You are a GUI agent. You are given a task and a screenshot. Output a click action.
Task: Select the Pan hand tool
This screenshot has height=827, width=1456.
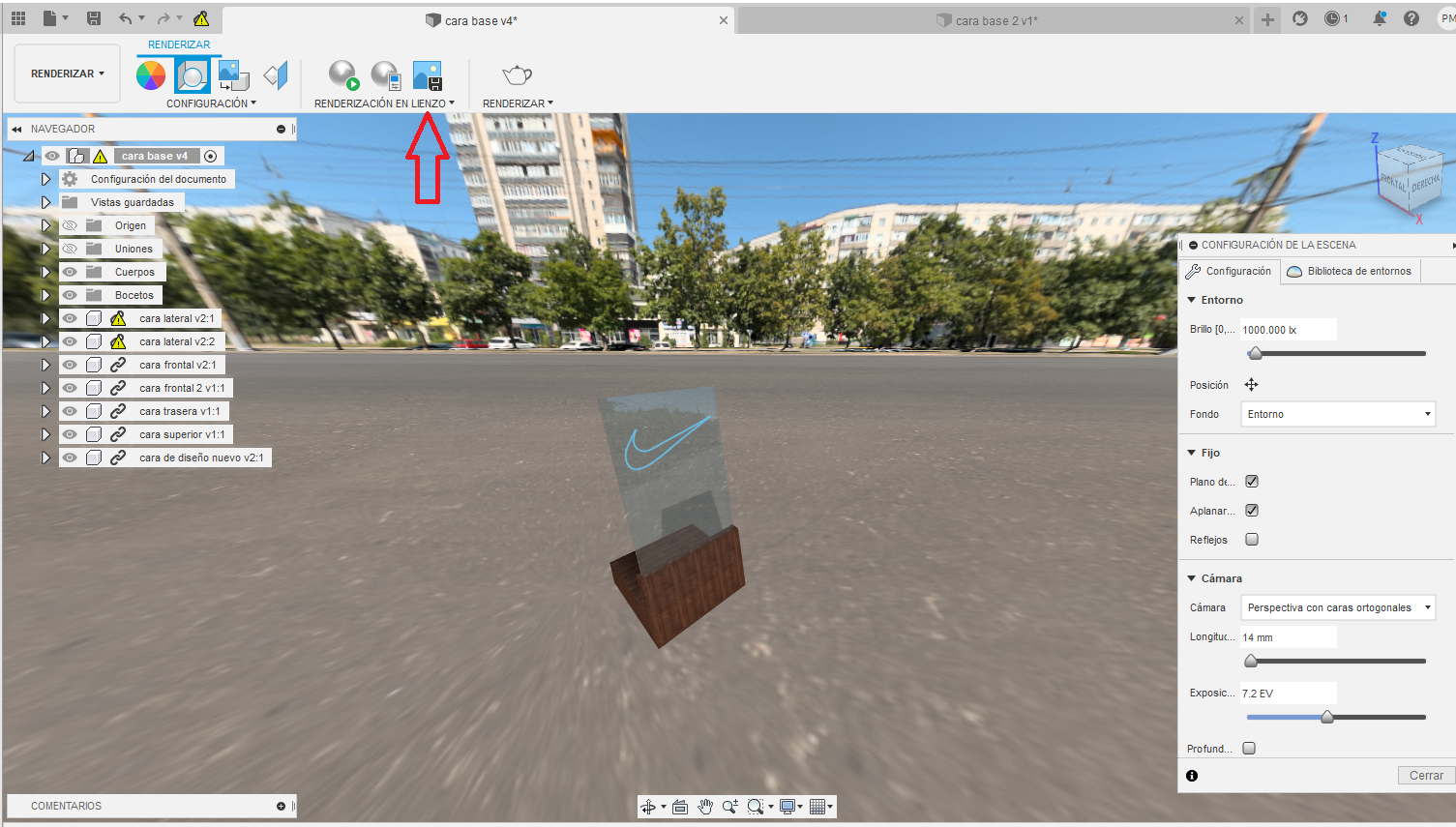705,807
